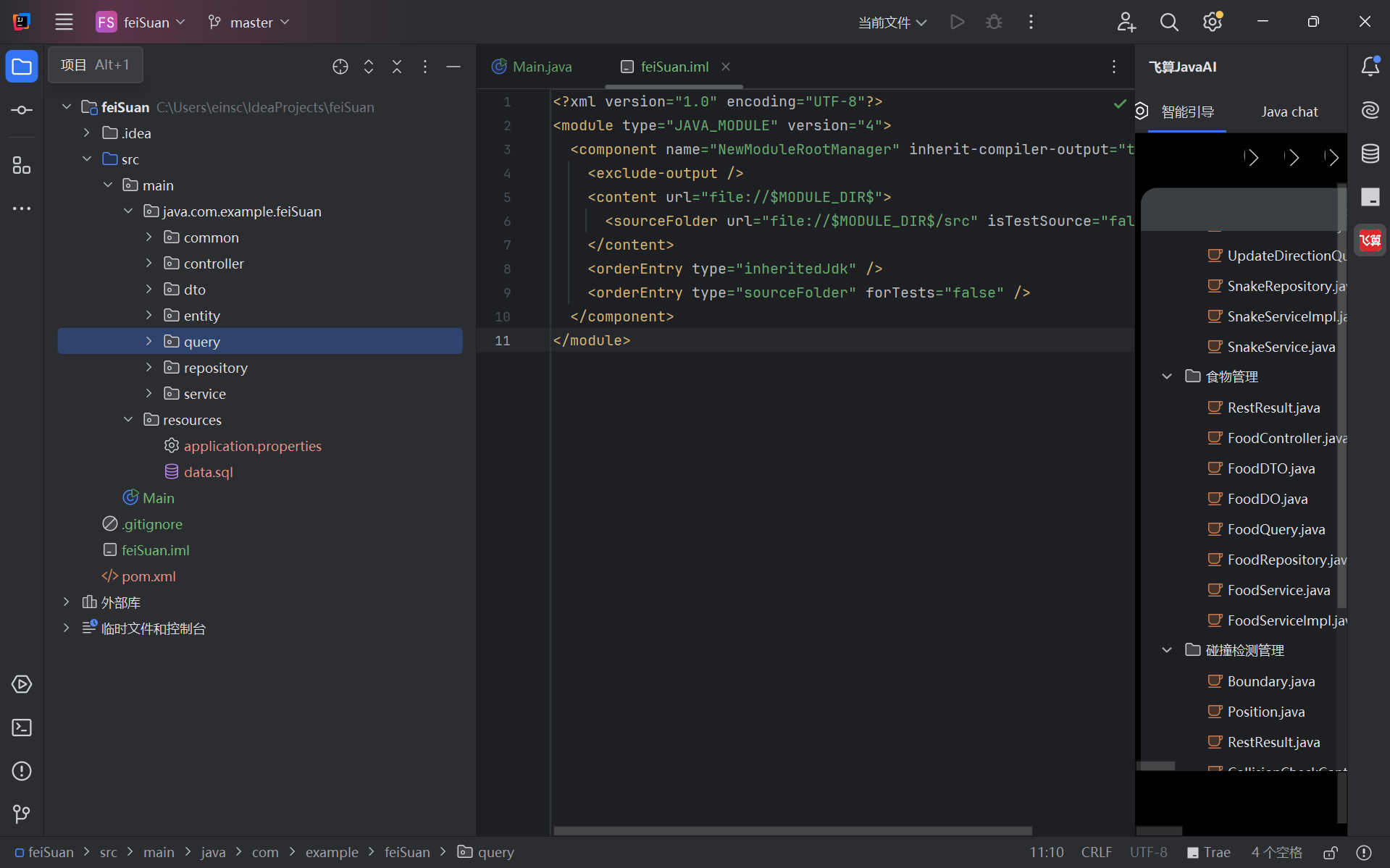
Task: Open pom.xml in project tree
Action: [x=148, y=576]
